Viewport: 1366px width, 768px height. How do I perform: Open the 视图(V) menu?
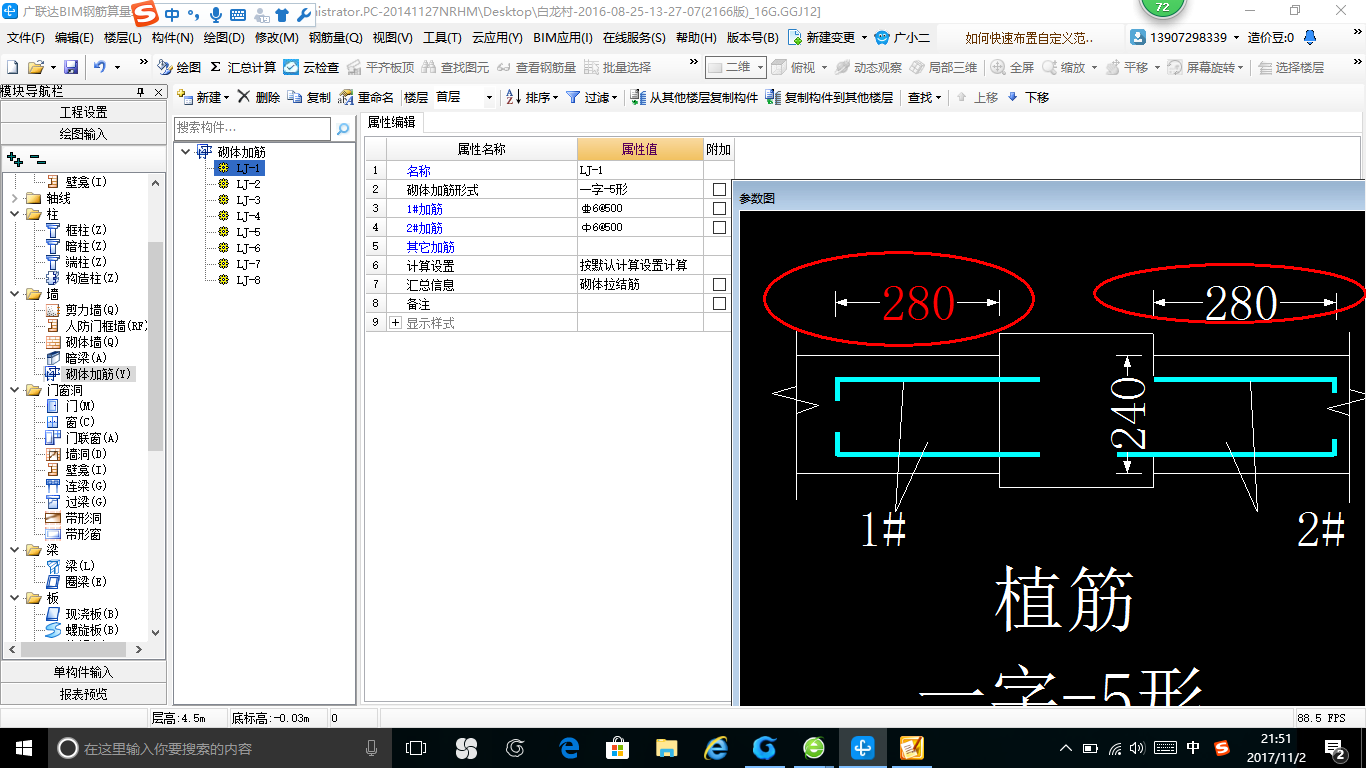coord(392,38)
